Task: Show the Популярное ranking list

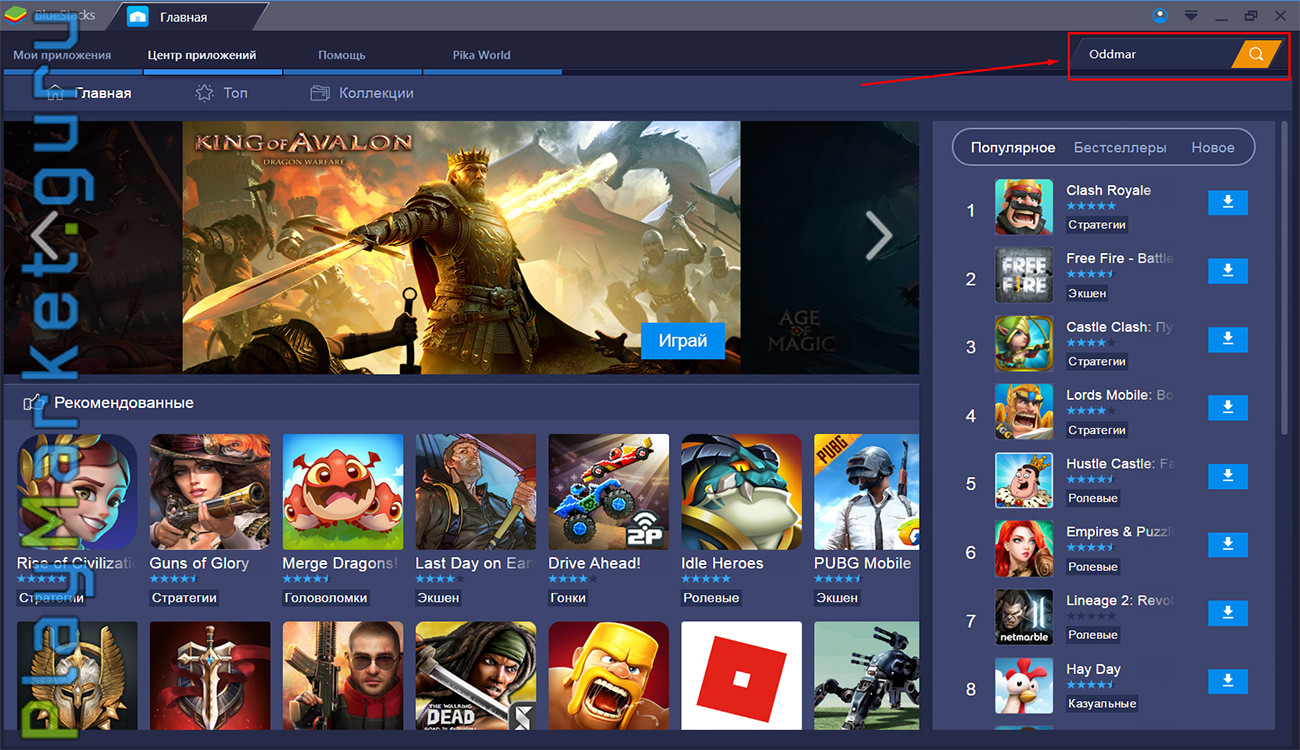Action: 1013,147
